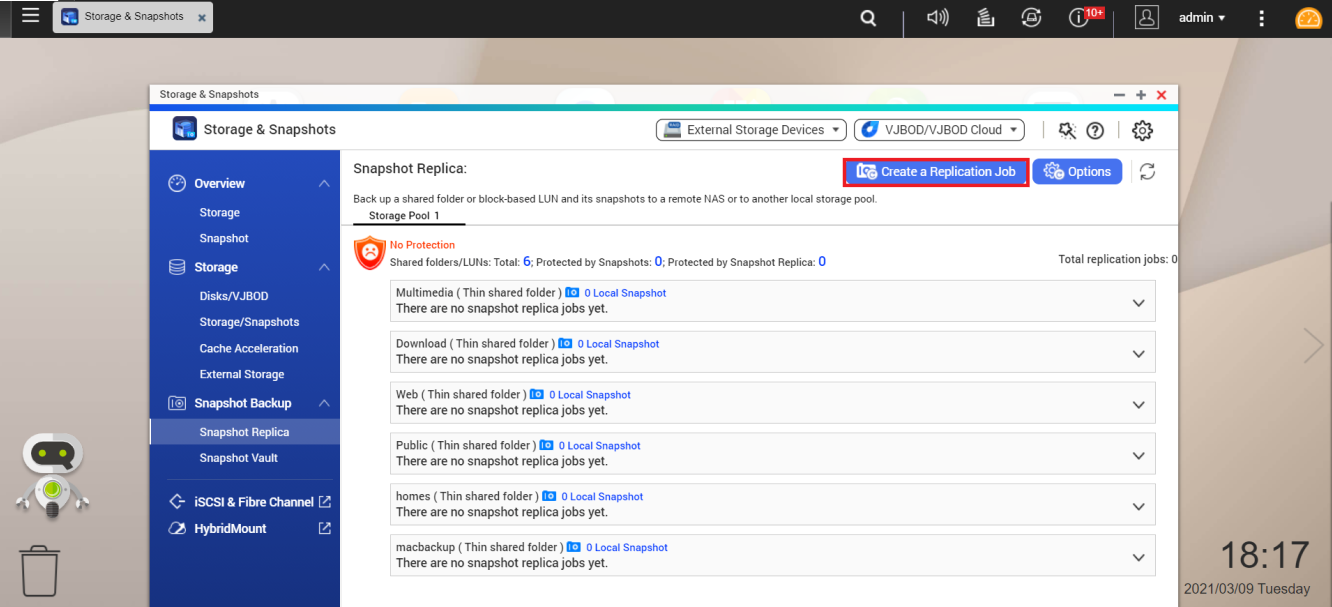The width and height of the screenshot is (1332, 607).
Task: Open the VJBOD/VJBOD Cloud dropdown
Action: (940, 130)
